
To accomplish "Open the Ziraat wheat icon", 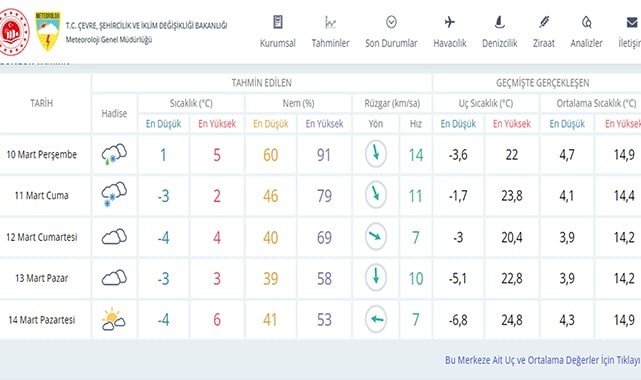I will pos(544,22).
